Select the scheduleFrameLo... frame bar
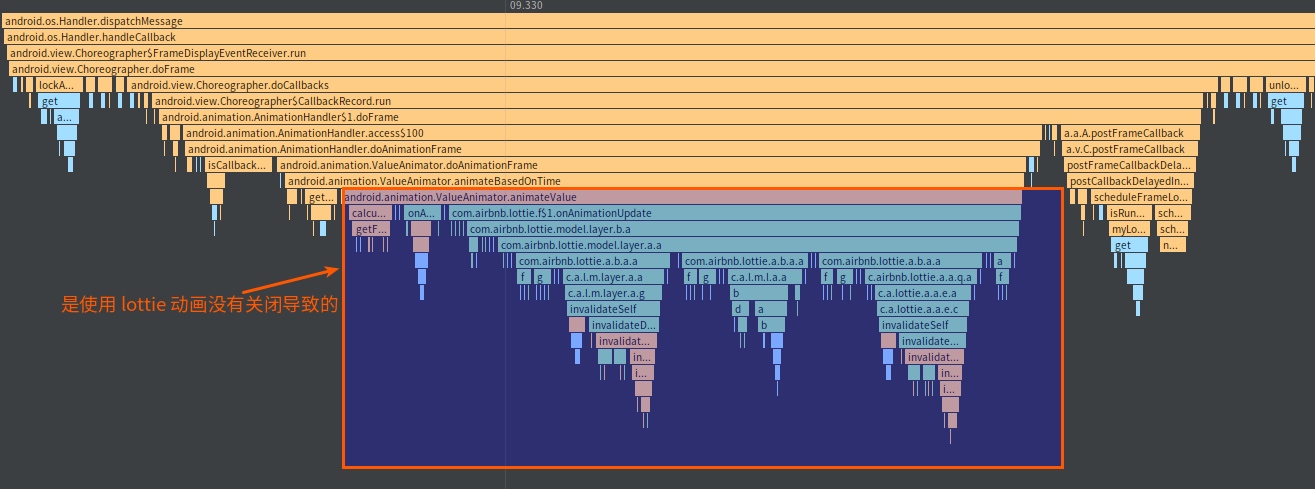Screen dimensions: 1315x489 [1141, 197]
